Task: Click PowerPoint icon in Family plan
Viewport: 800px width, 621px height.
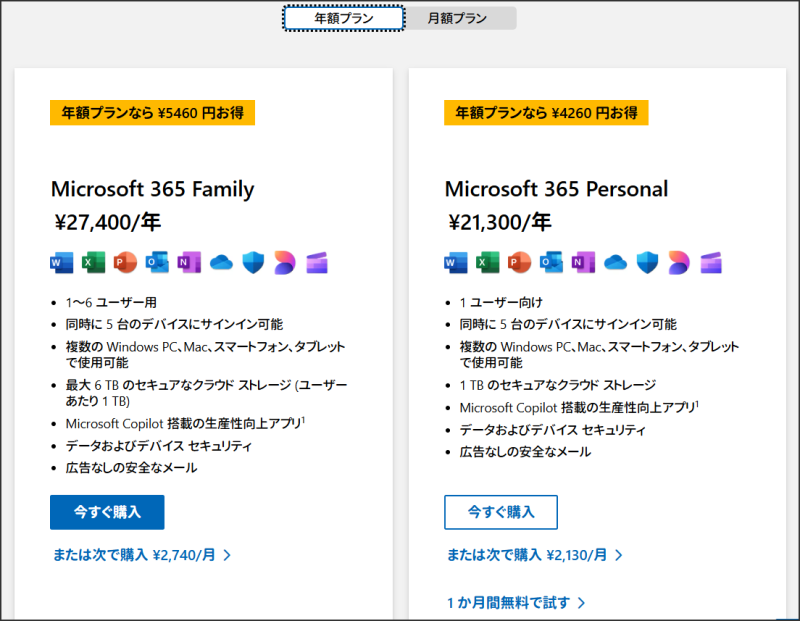Action: coord(125,263)
